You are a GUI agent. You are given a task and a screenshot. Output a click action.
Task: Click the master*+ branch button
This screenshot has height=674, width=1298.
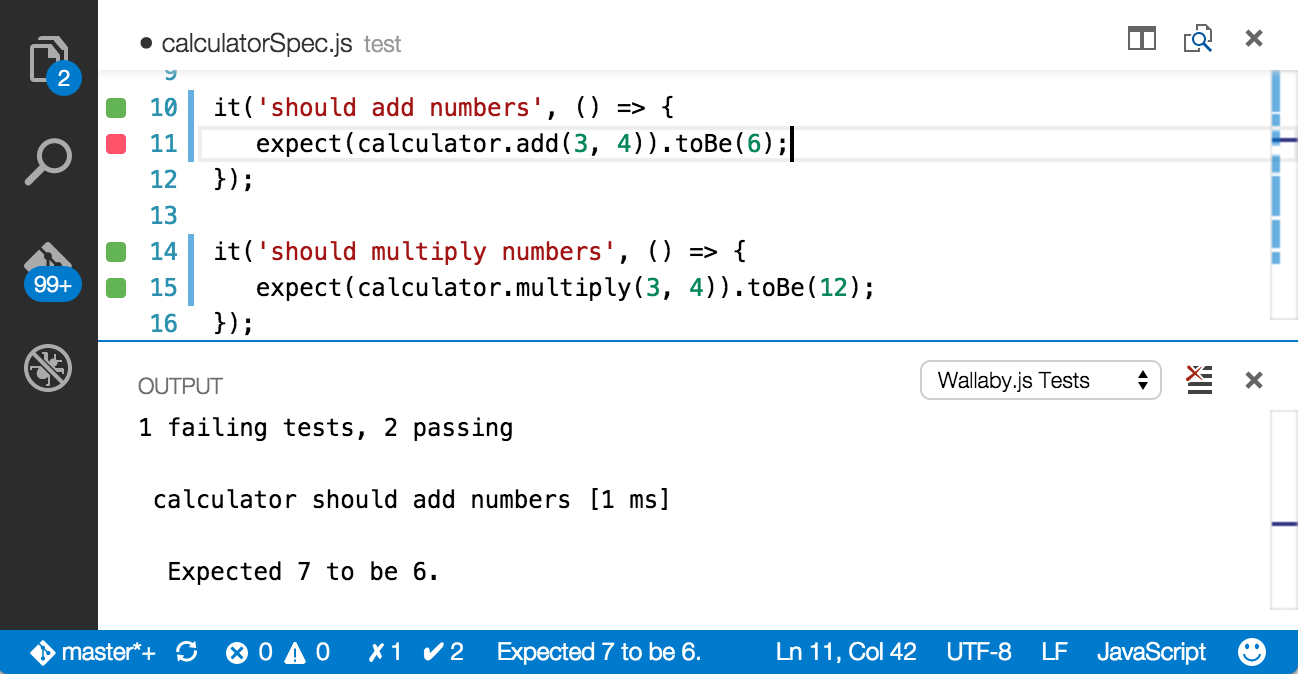pos(93,652)
